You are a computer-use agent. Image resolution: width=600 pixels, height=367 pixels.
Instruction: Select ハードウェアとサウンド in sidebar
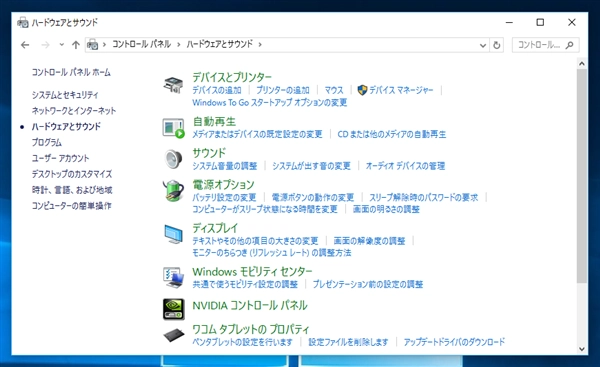[x=66, y=127]
